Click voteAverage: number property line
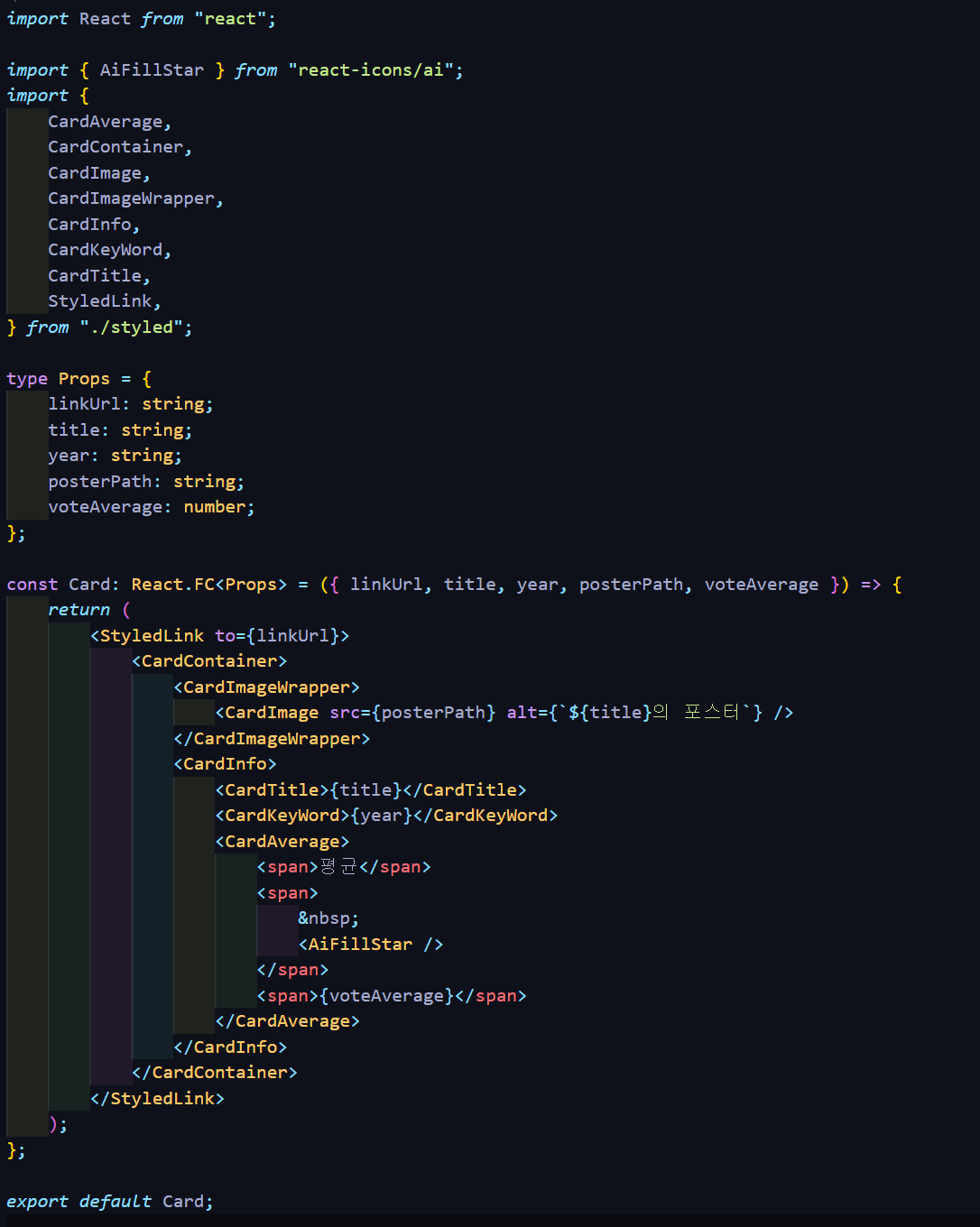The height and width of the screenshot is (1227, 980). pyautogui.click(x=152, y=507)
